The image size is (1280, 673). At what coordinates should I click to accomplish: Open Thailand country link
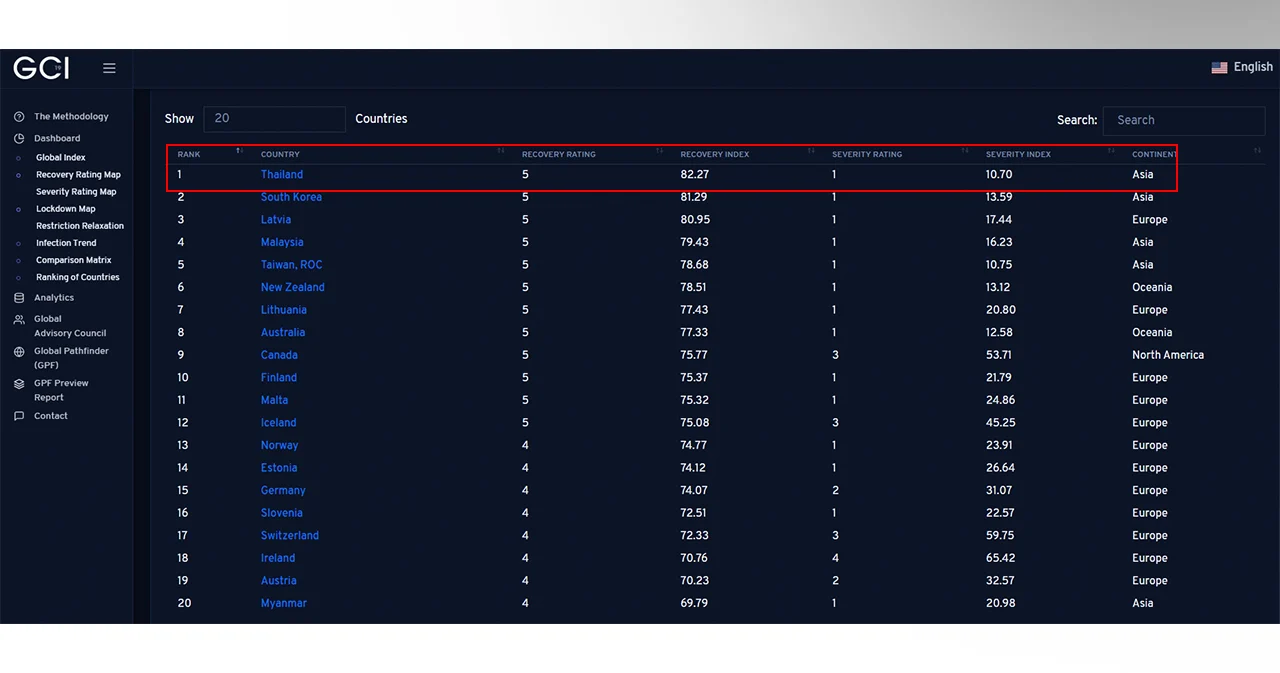point(282,175)
